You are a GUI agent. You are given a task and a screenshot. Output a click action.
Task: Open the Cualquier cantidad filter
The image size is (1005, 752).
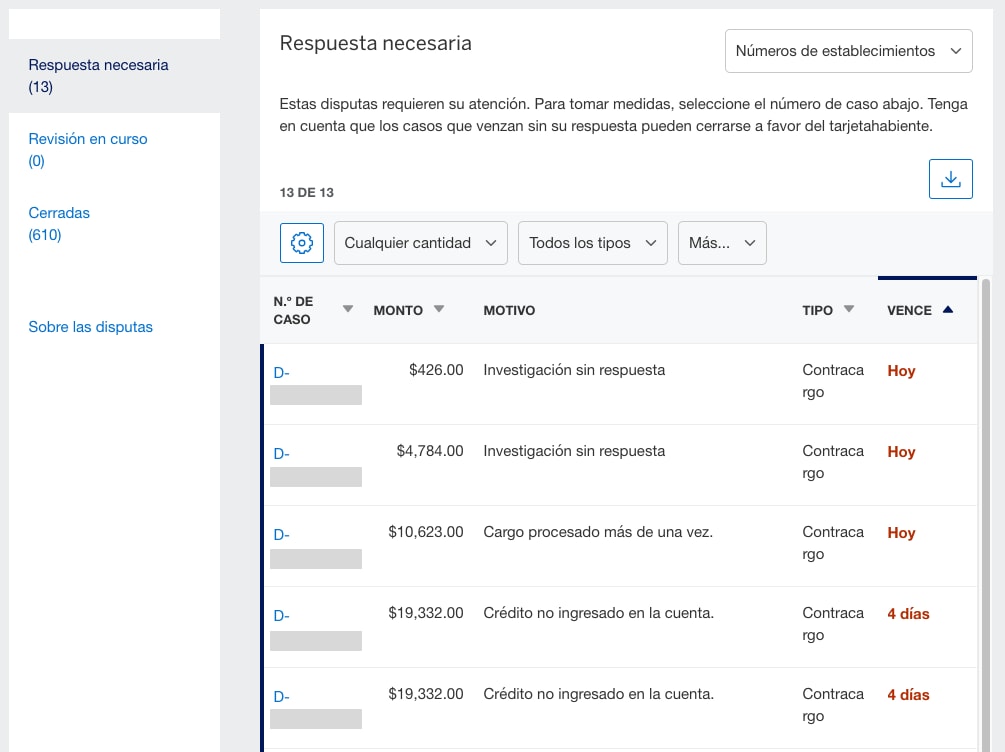point(420,243)
